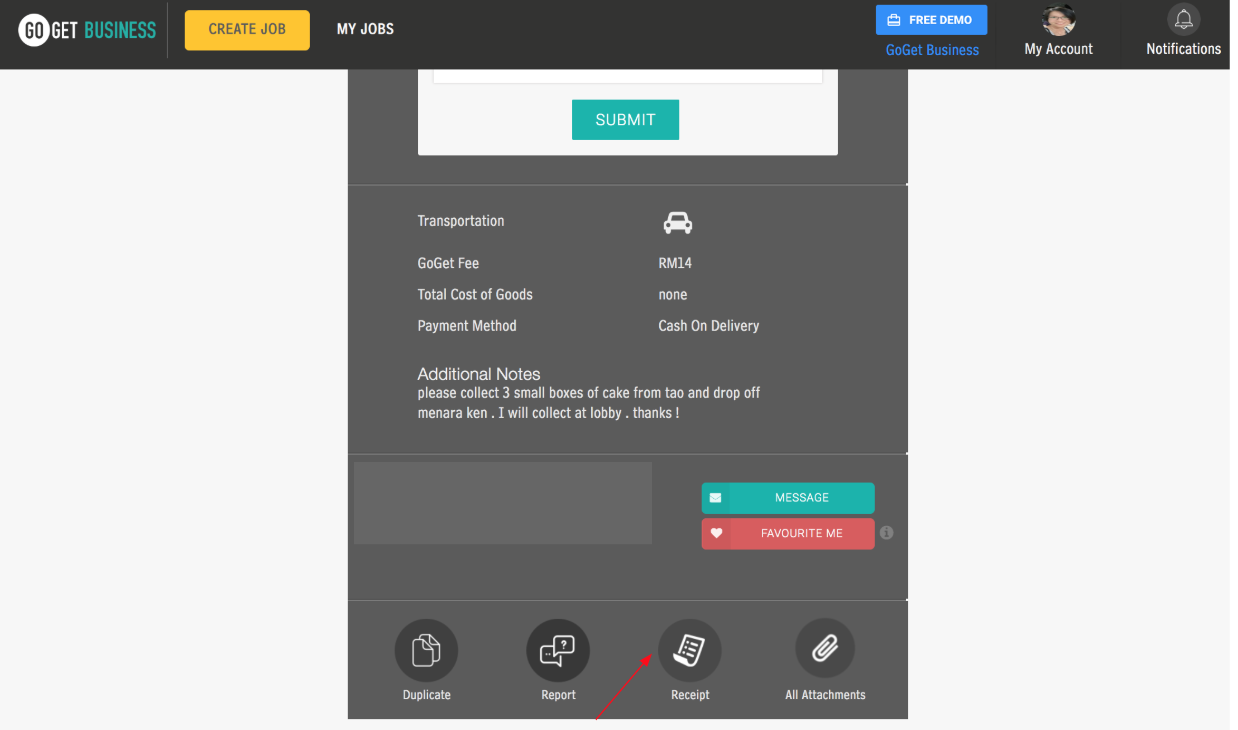
Task: Click the text input field above Submit
Action: point(627,75)
